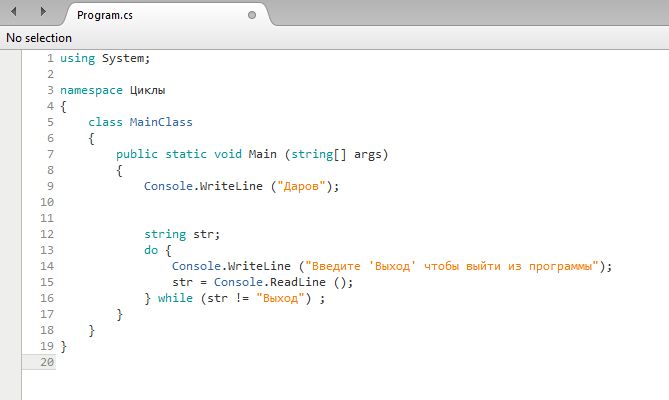Click line number 13 in the gutter
Image resolution: width=669 pixels, height=400 pixels.
coord(47,250)
